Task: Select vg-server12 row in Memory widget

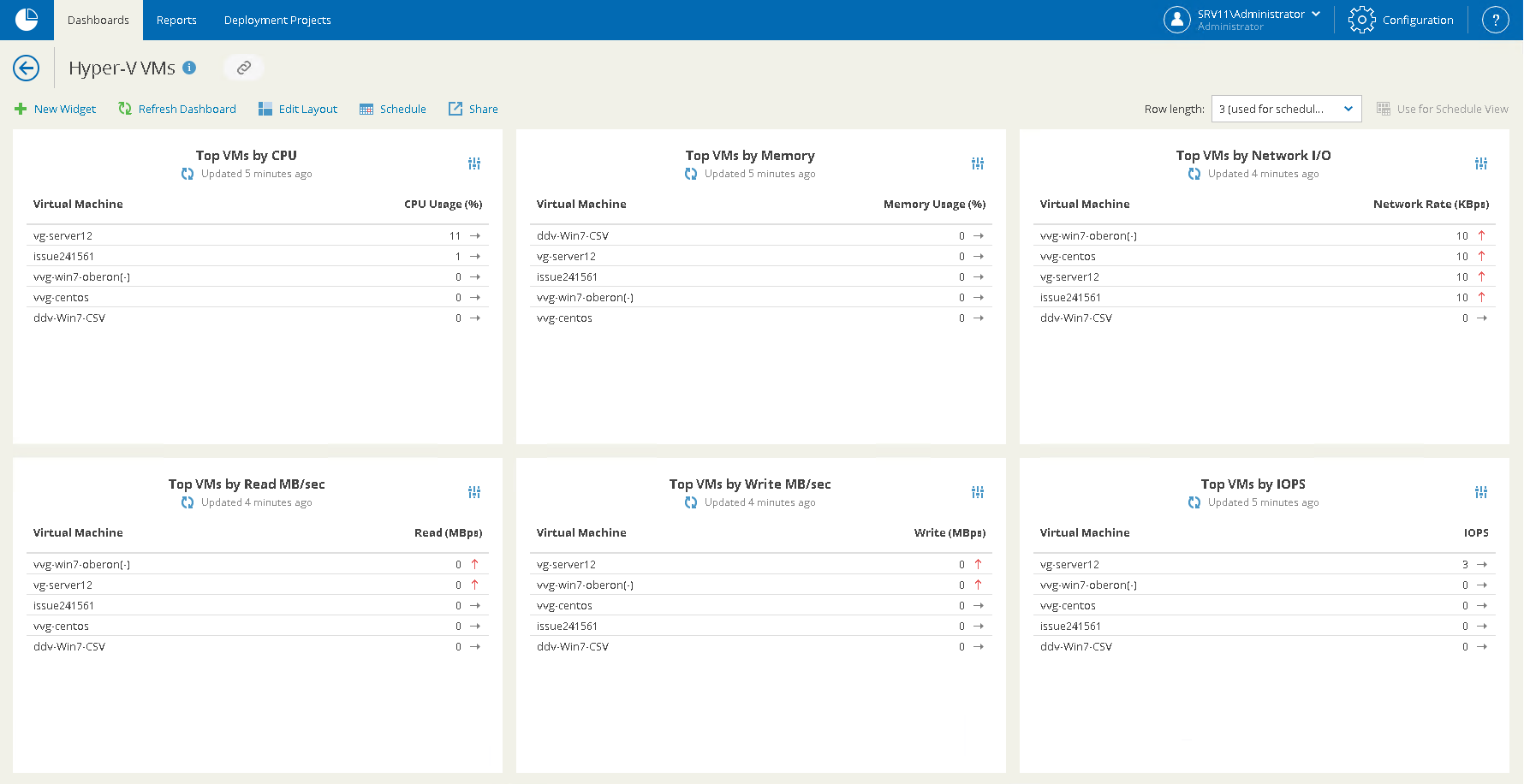Action: [761, 256]
